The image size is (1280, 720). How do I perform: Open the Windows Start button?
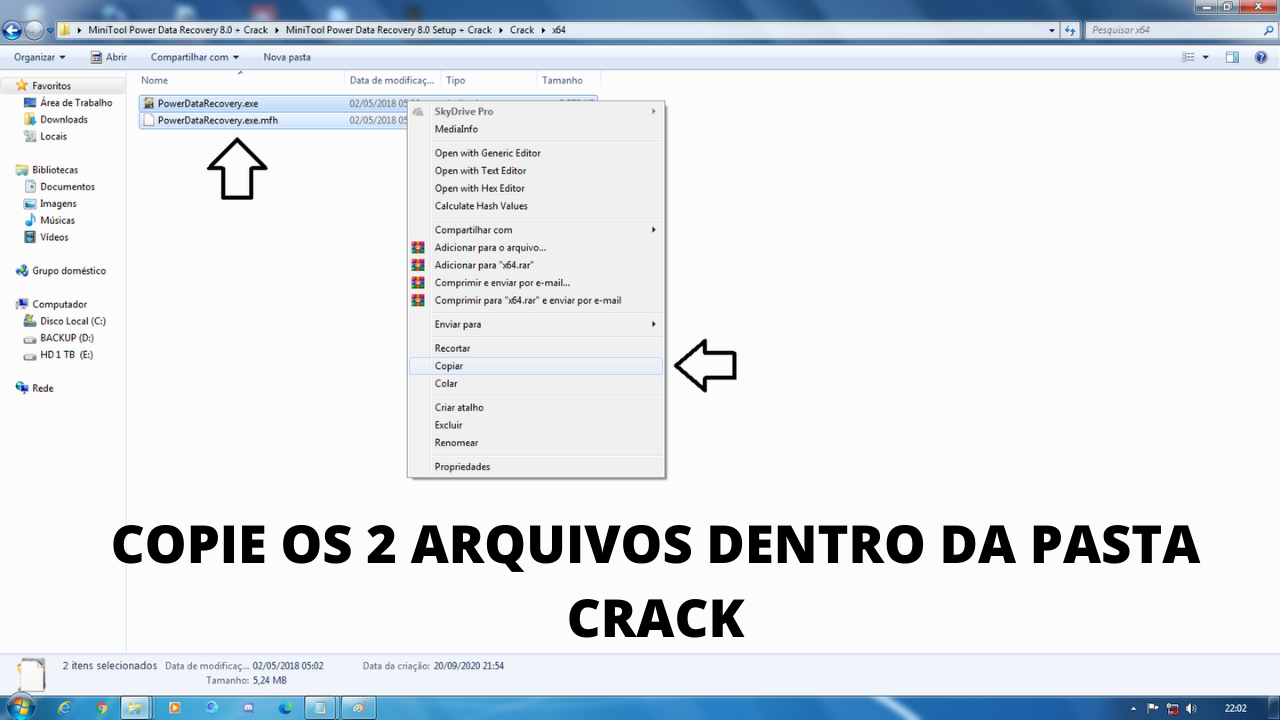coord(21,707)
